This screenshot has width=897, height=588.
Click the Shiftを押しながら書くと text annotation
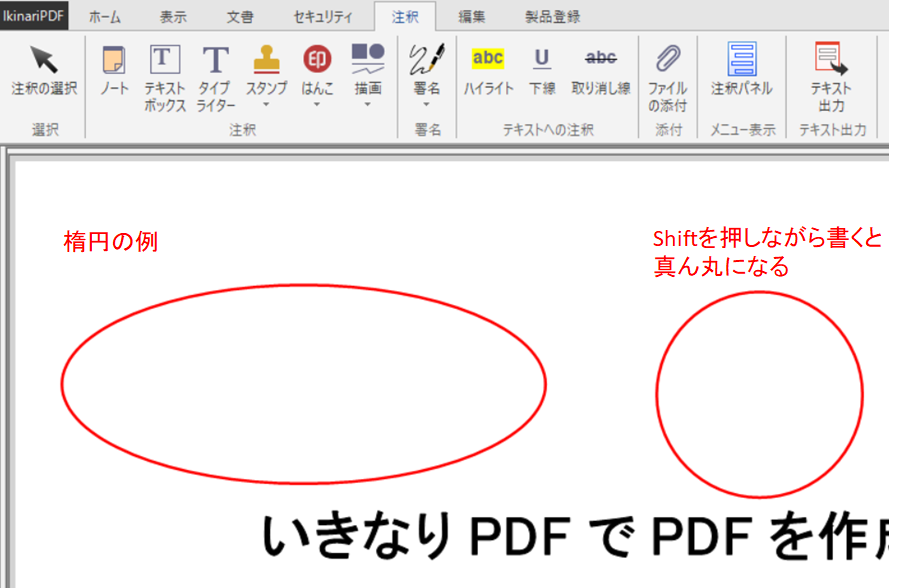[767, 239]
